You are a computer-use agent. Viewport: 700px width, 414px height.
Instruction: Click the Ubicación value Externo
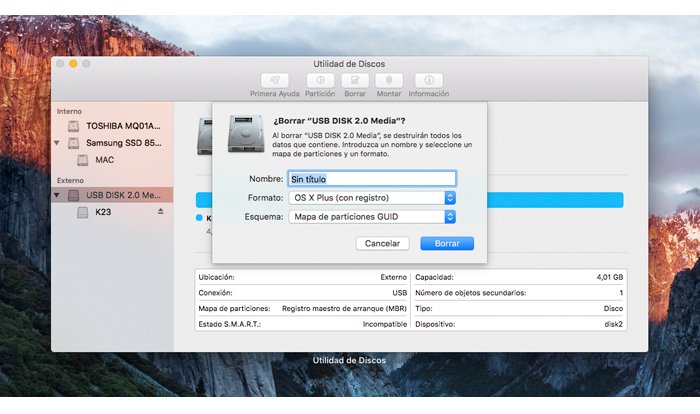393,277
